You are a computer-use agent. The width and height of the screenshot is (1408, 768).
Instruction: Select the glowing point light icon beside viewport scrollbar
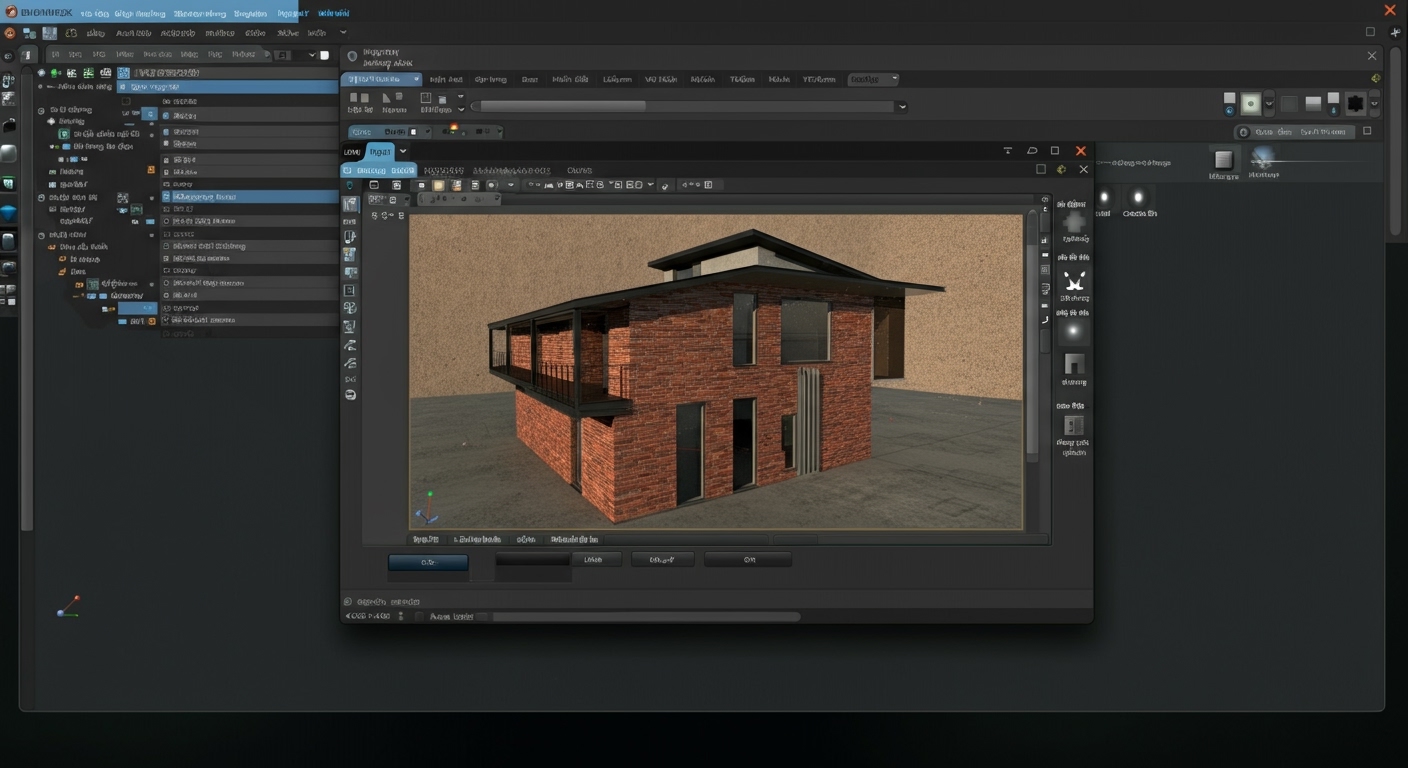click(1073, 331)
